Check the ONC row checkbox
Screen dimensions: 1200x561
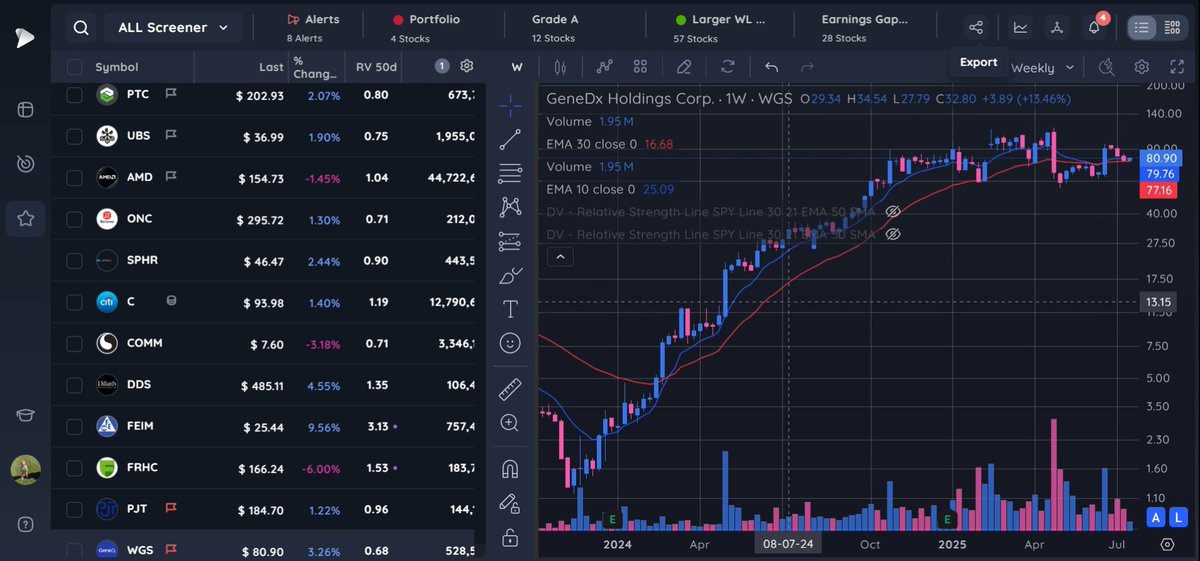(x=75, y=219)
